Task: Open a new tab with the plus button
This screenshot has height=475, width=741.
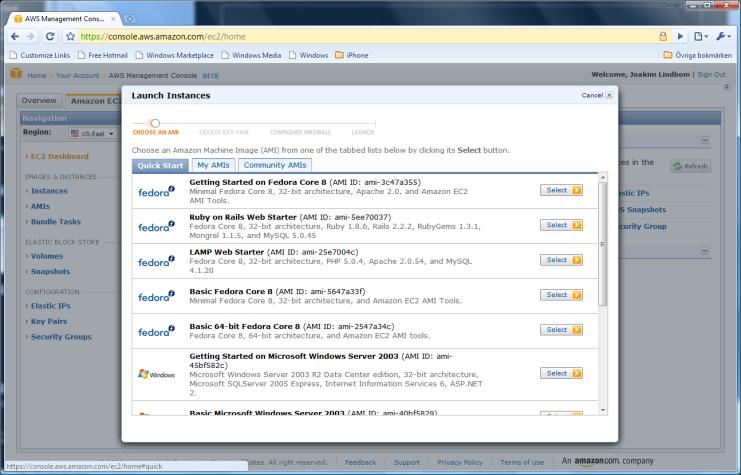Action: coord(130,19)
